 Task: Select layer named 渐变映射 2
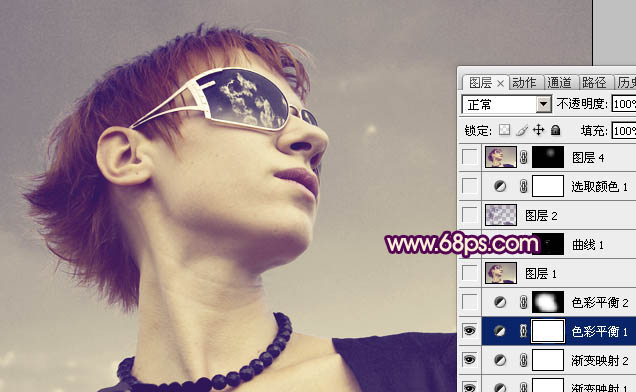(x=599, y=360)
